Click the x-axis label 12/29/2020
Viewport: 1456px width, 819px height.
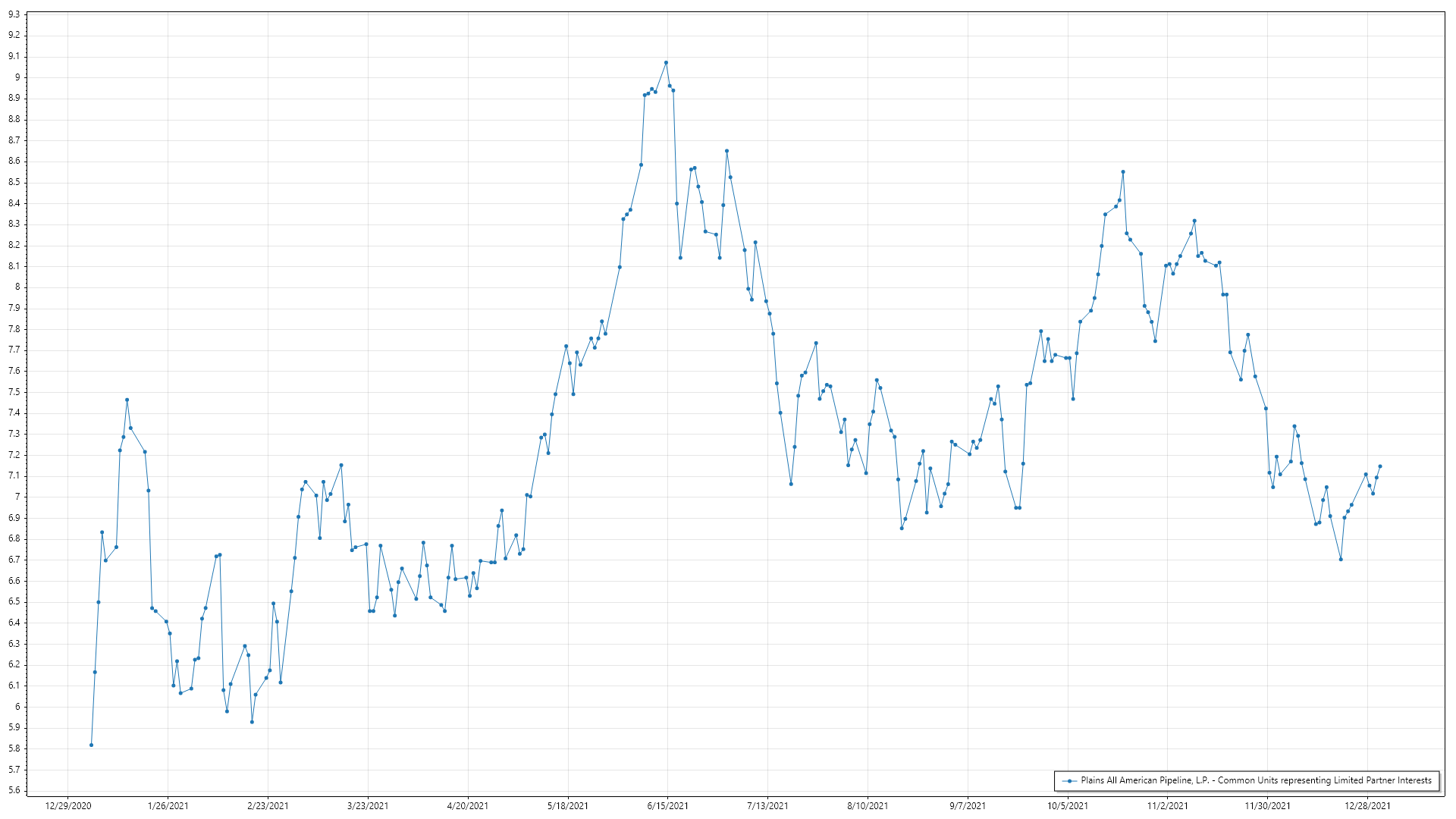coord(68,805)
